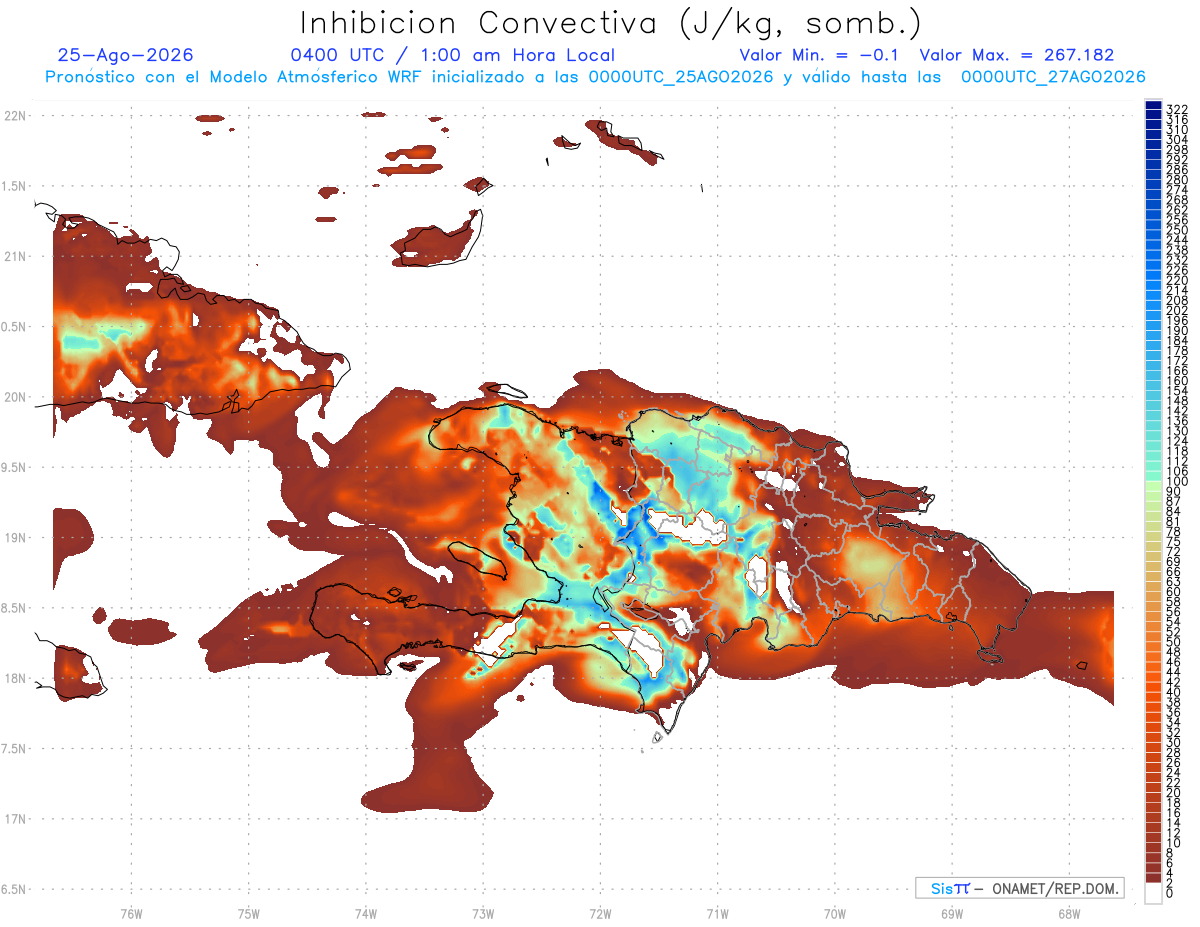Click the '18N' latitude label

tap(15, 678)
